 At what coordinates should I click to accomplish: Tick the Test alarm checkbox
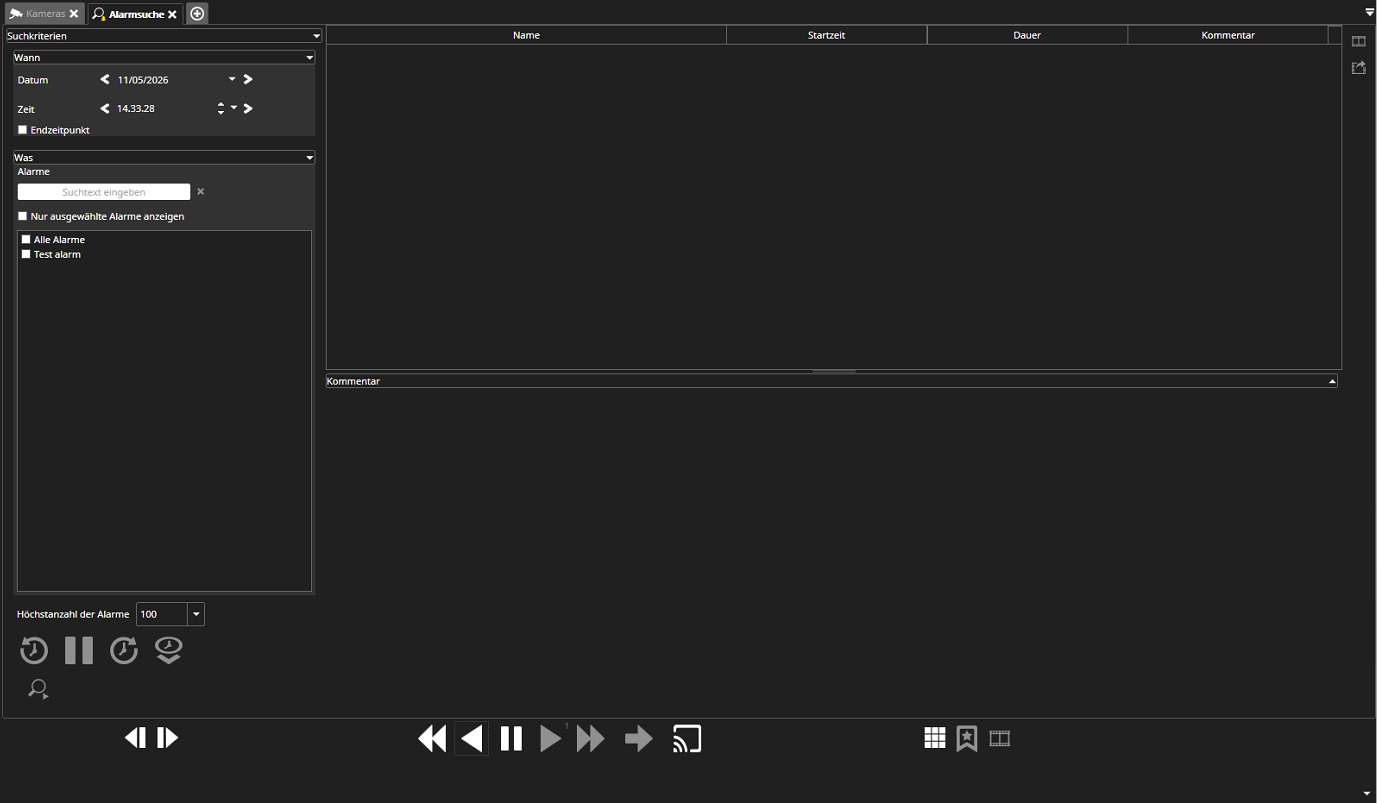point(26,254)
